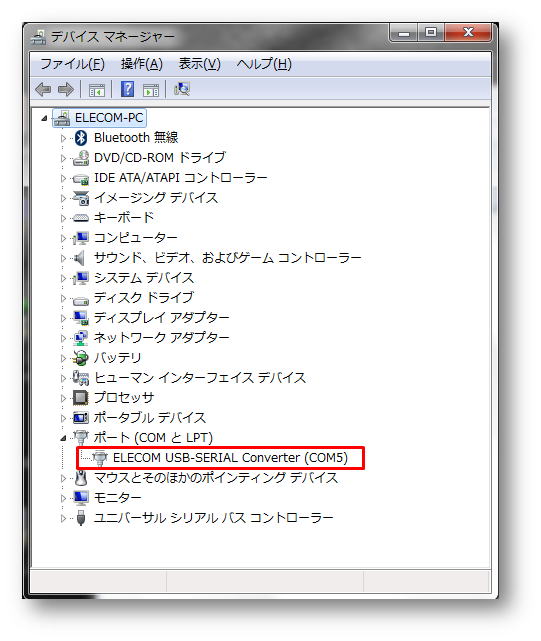The width and height of the screenshot is (541, 641).
Task: Collapse the ポート (COM と LPT) node
Action: pos(63,439)
